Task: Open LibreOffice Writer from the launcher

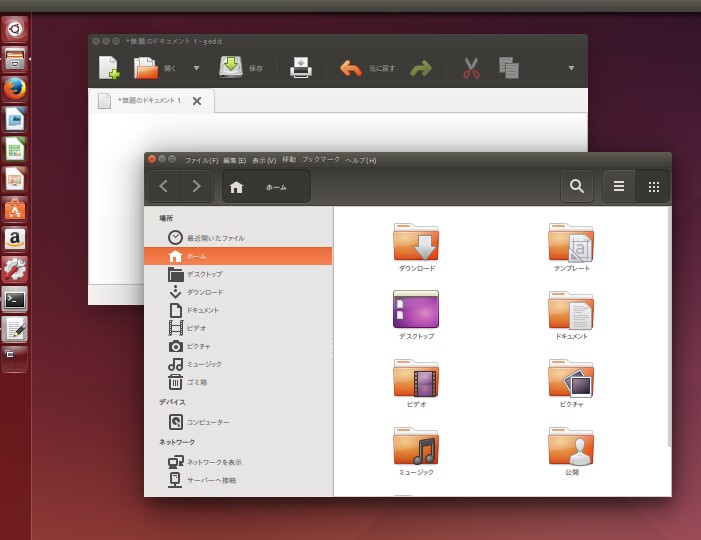Action: click(x=15, y=119)
